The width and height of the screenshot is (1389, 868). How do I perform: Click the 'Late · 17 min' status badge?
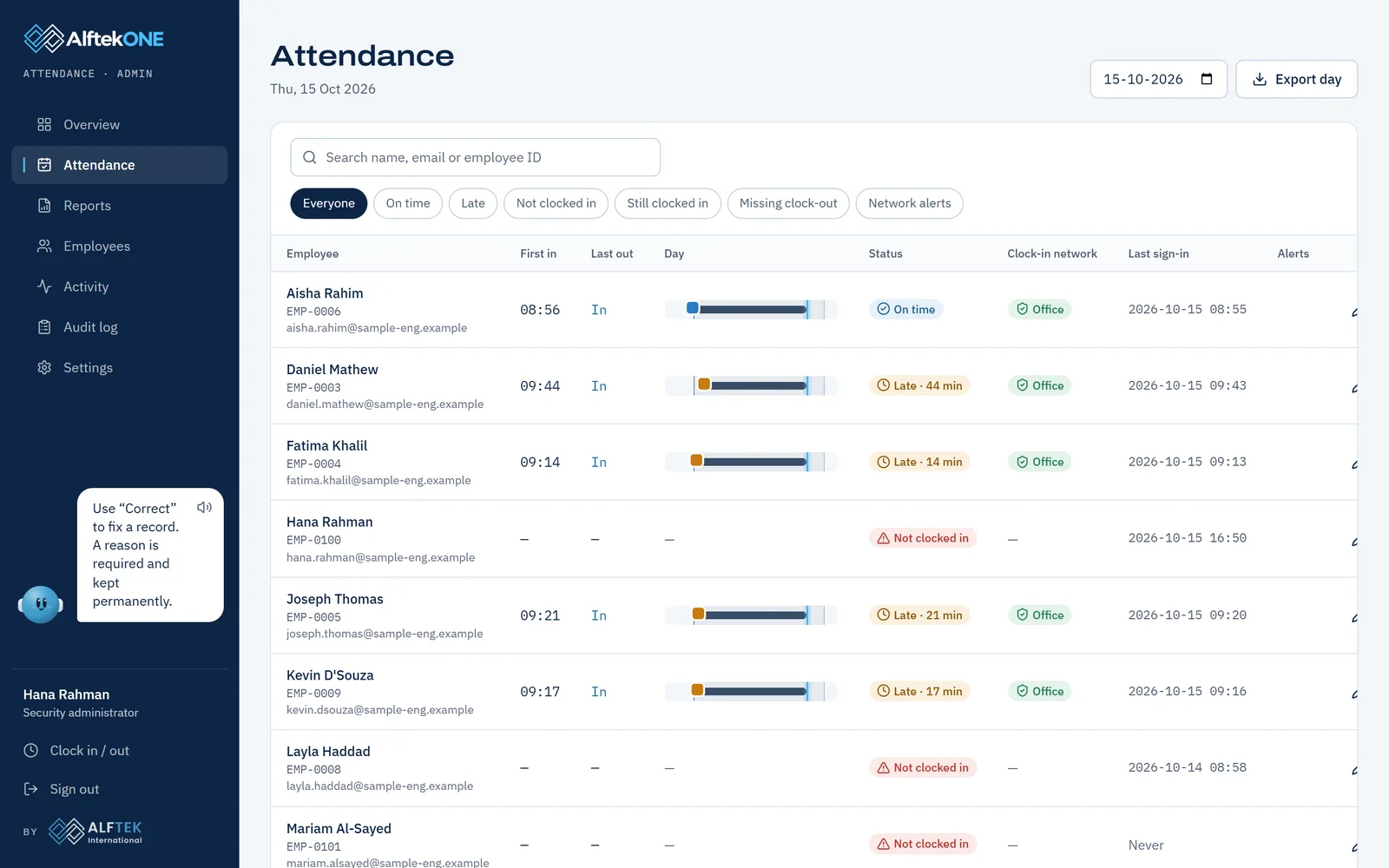point(919,692)
